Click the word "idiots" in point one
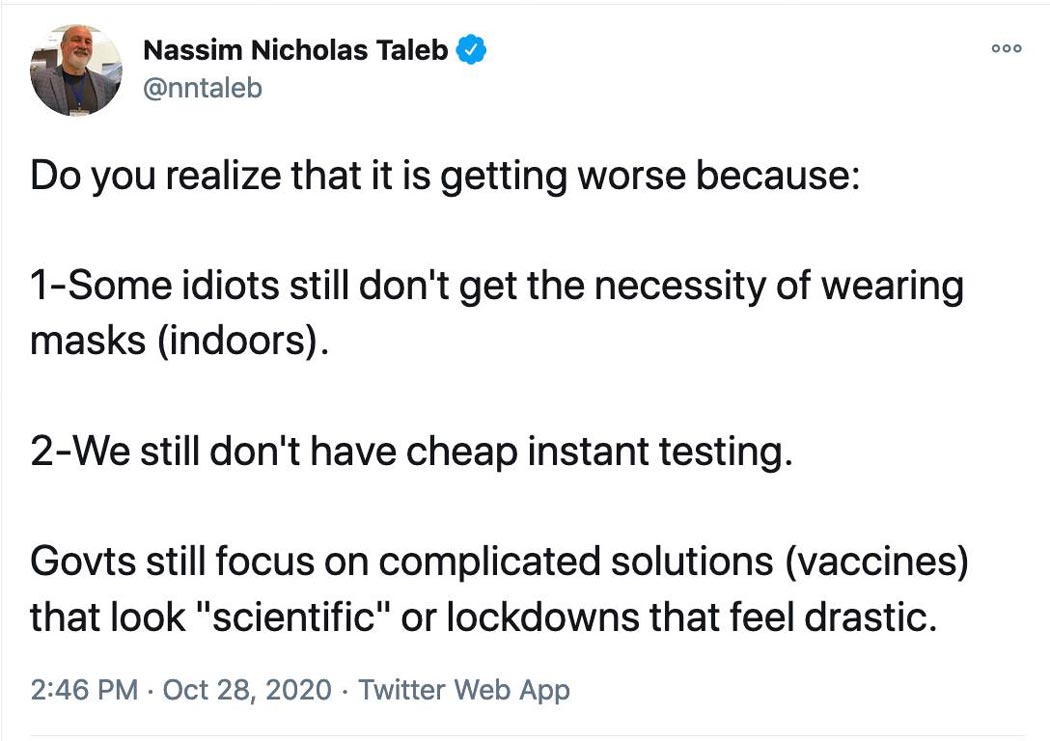Image resolution: width=1050 pixels, height=741 pixels. 226,286
